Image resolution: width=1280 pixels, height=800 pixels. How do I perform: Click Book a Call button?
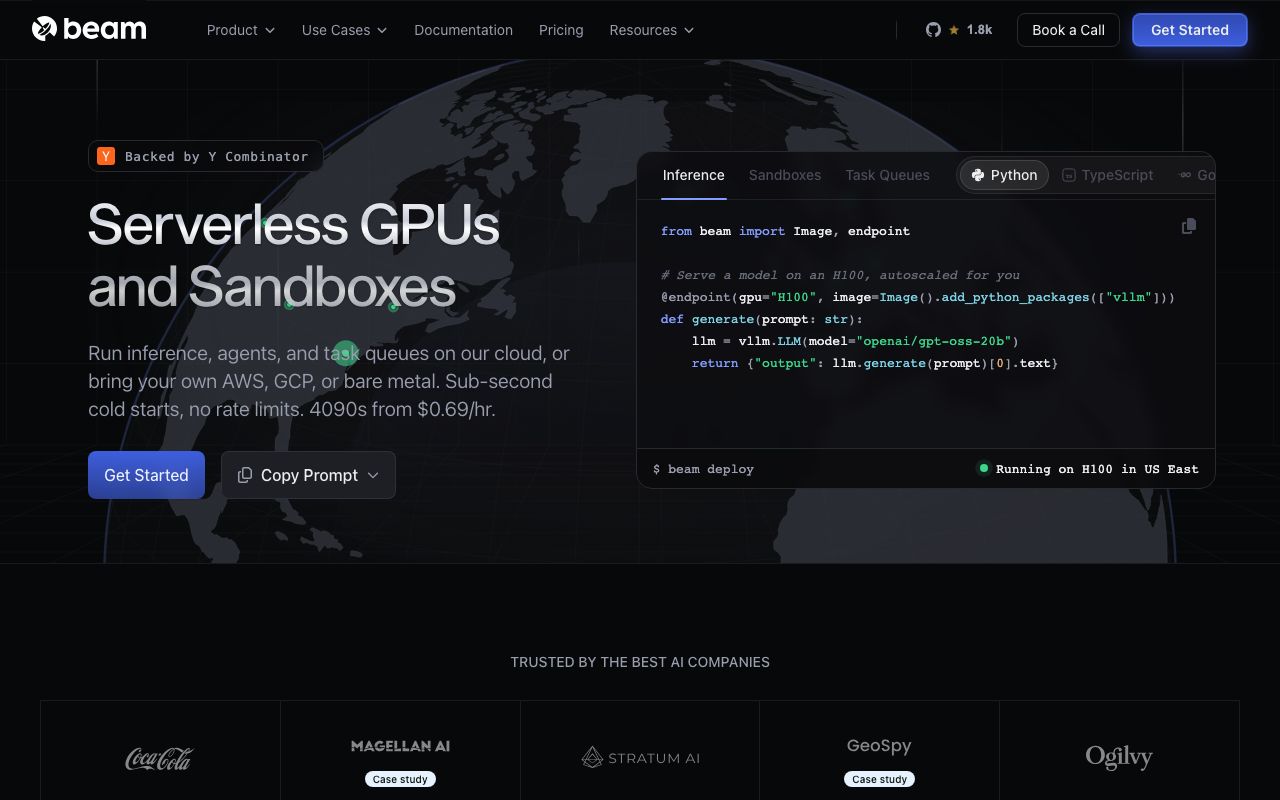1068,30
